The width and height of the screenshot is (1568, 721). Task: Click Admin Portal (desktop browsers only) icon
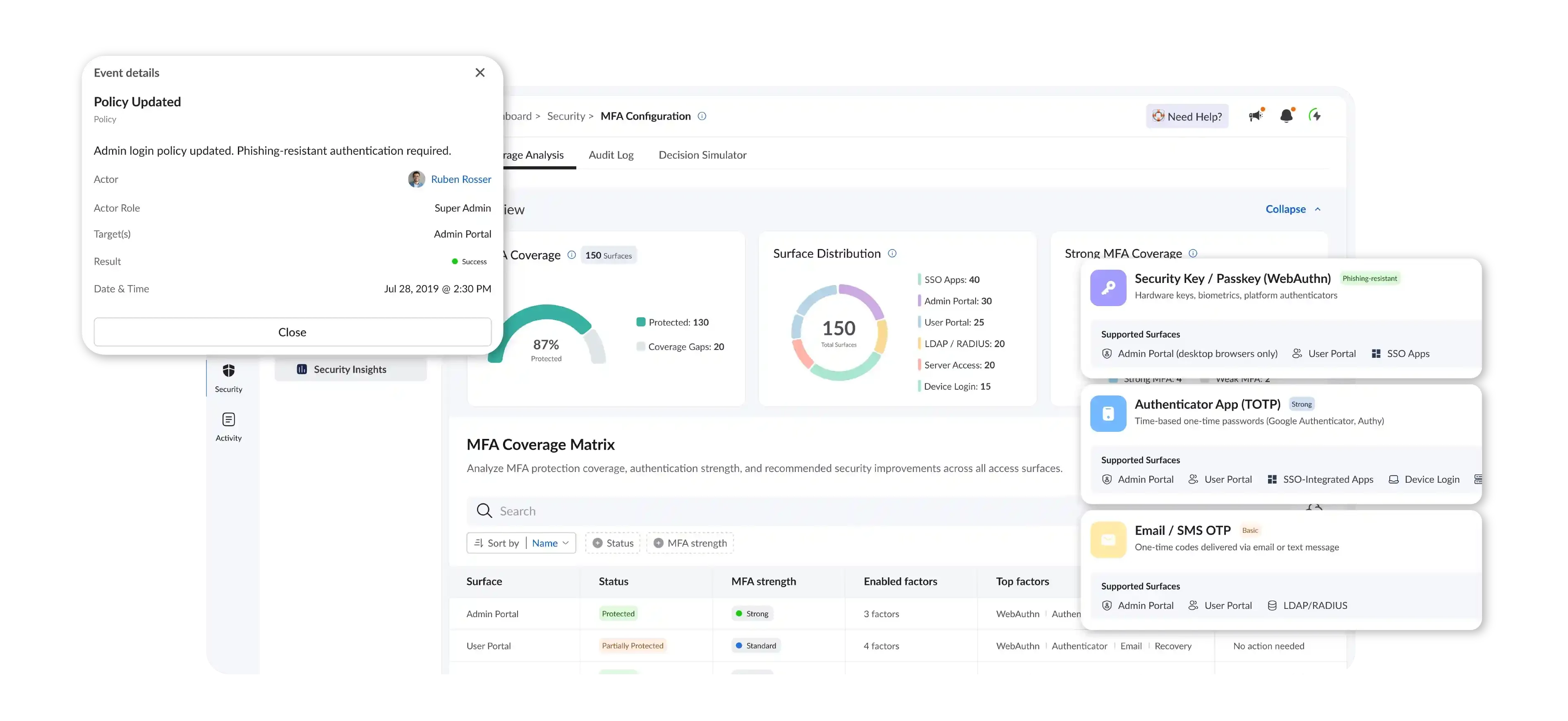point(1107,354)
